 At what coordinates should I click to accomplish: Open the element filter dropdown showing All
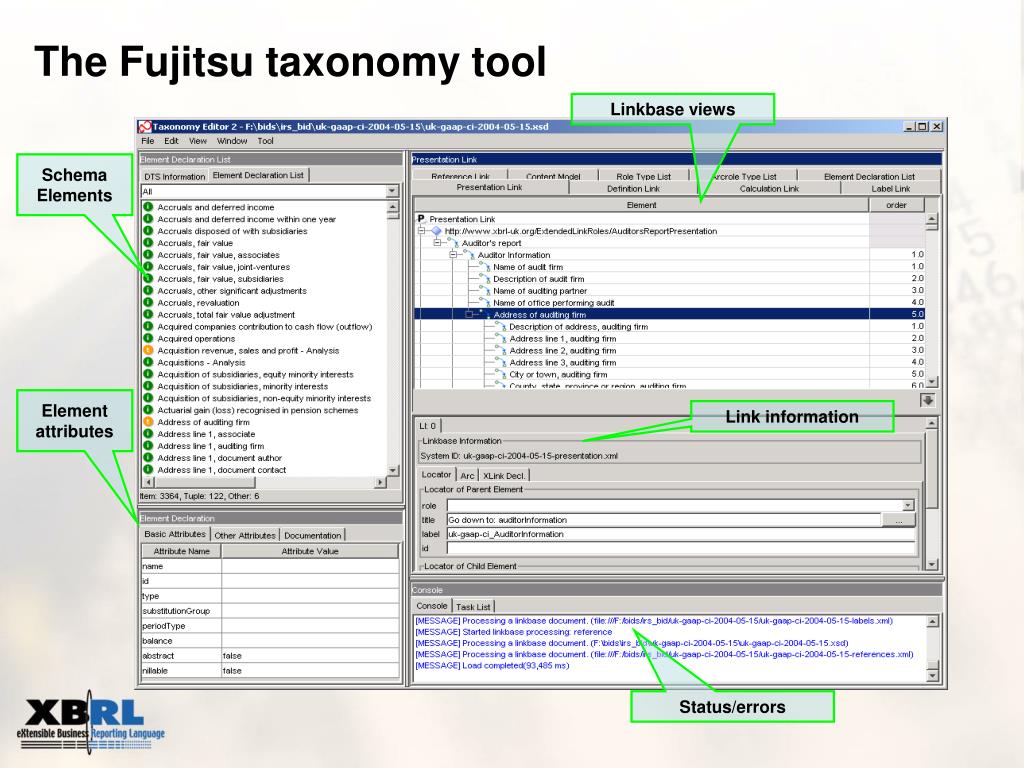[x=392, y=191]
